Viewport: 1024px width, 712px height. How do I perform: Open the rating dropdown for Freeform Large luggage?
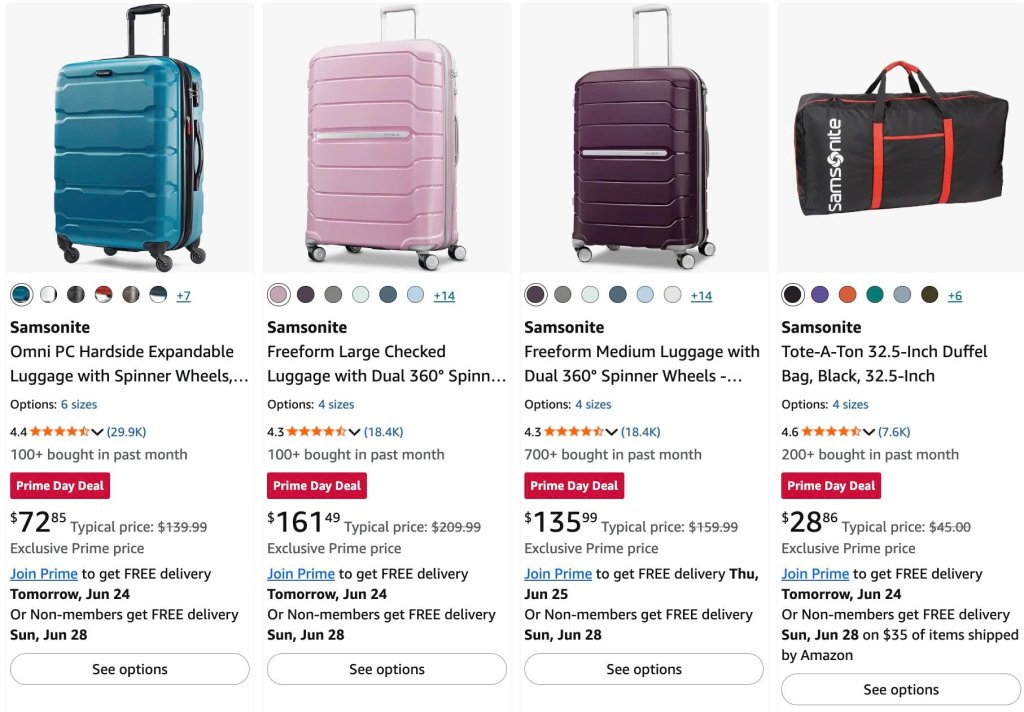click(354, 432)
